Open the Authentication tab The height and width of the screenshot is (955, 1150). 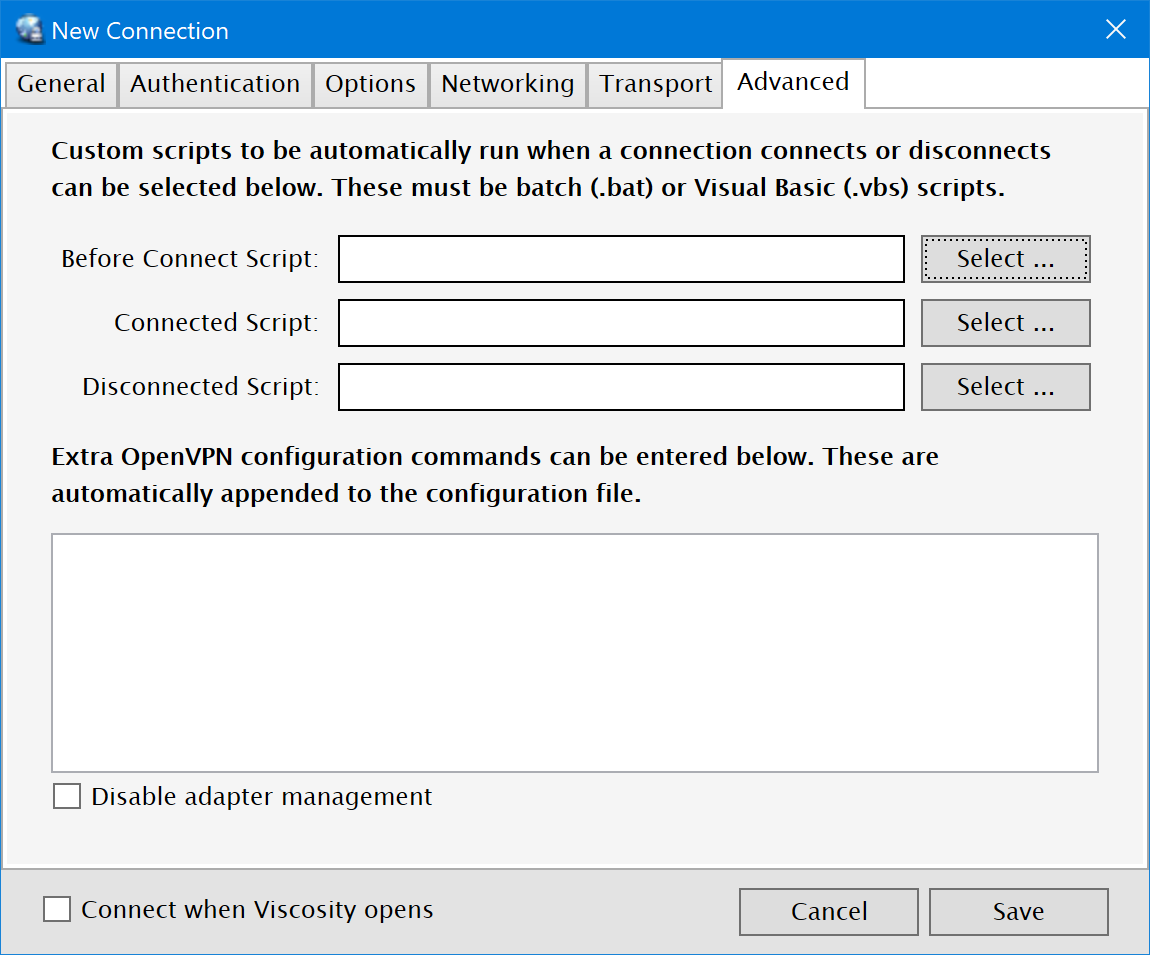pos(215,84)
